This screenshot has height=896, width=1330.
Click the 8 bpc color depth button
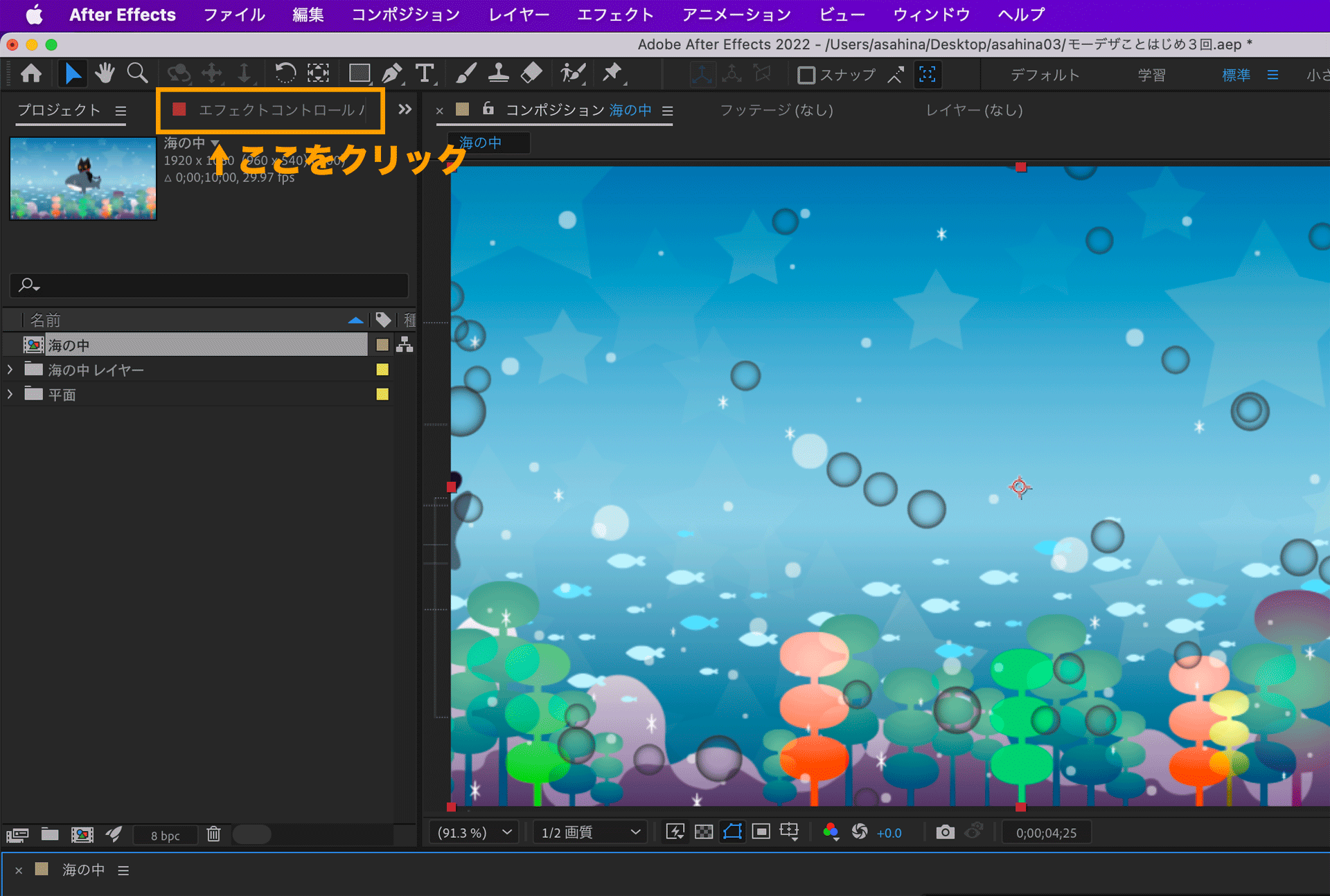pos(165,835)
